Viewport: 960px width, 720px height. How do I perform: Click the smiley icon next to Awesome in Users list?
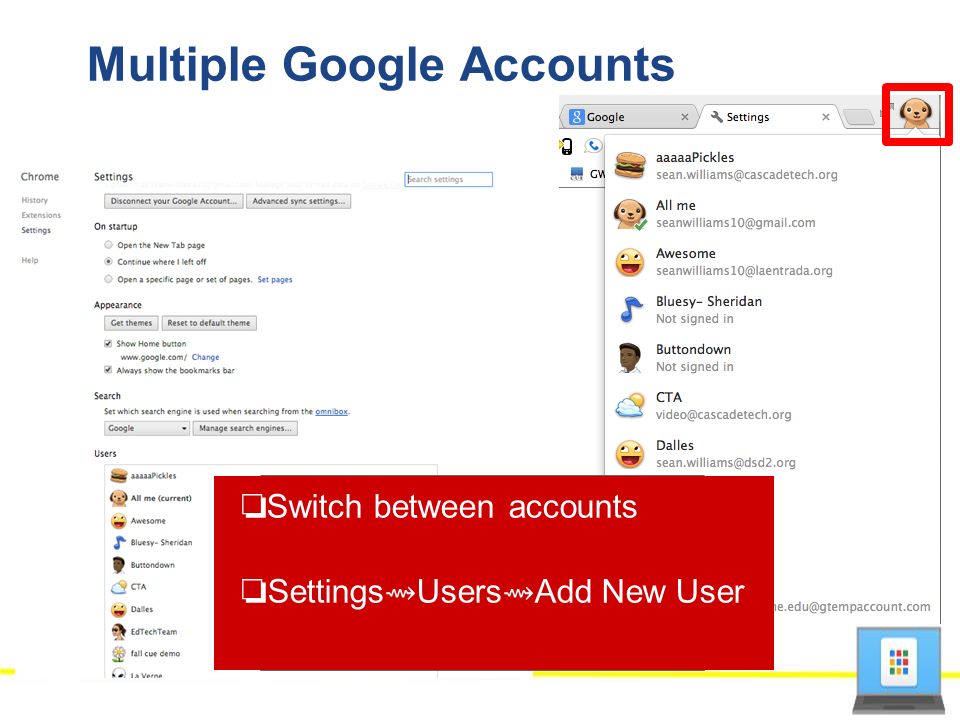(x=119, y=520)
